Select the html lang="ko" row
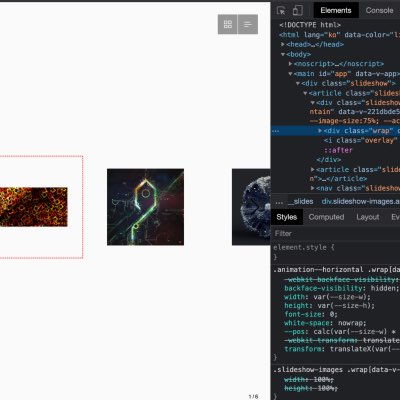 (x=339, y=35)
